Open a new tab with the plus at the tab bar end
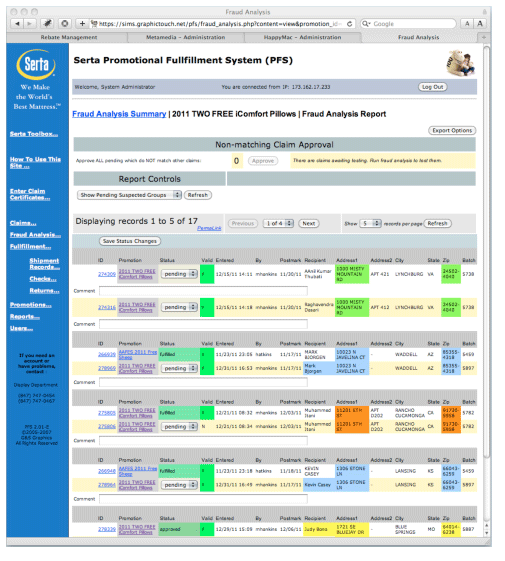 click(484, 37)
